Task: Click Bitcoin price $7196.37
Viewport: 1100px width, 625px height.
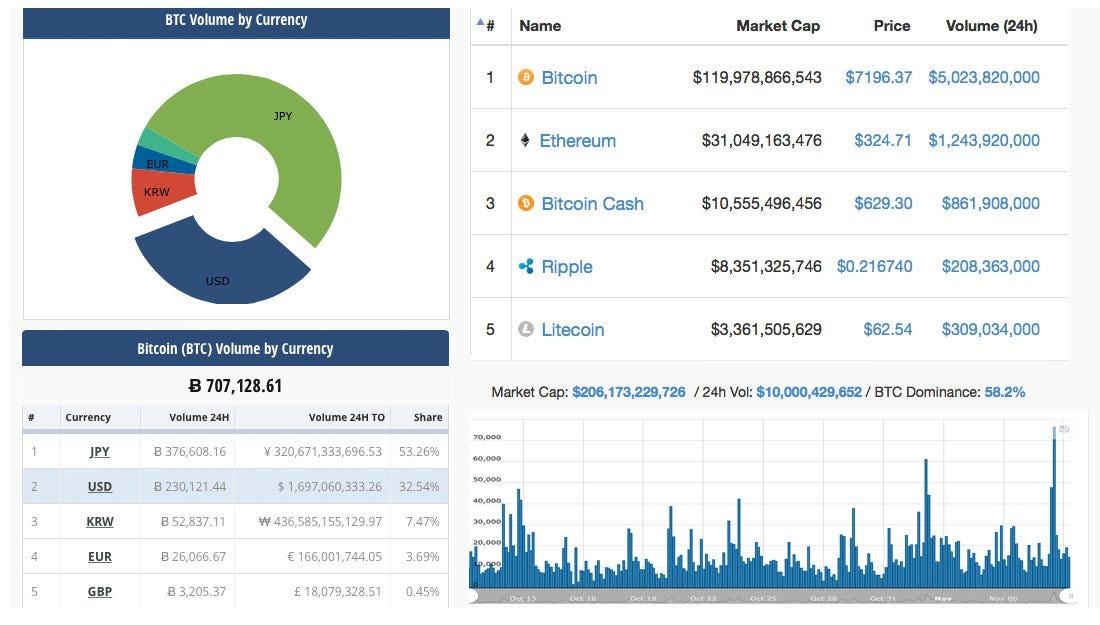Action: (x=878, y=77)
